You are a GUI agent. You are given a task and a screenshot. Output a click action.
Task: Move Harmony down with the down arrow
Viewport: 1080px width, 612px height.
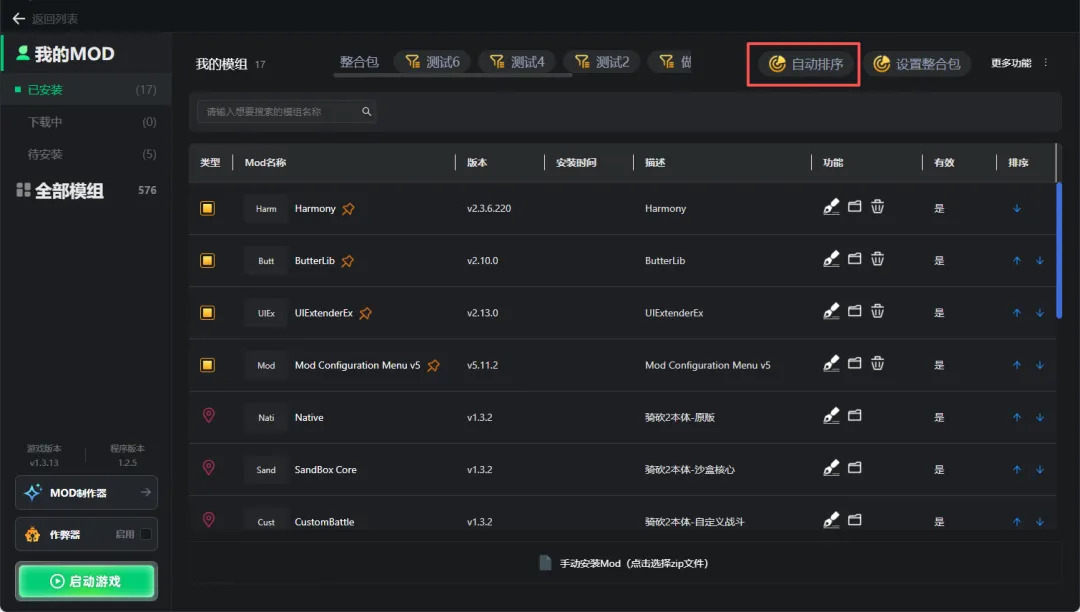[1017, 208]
